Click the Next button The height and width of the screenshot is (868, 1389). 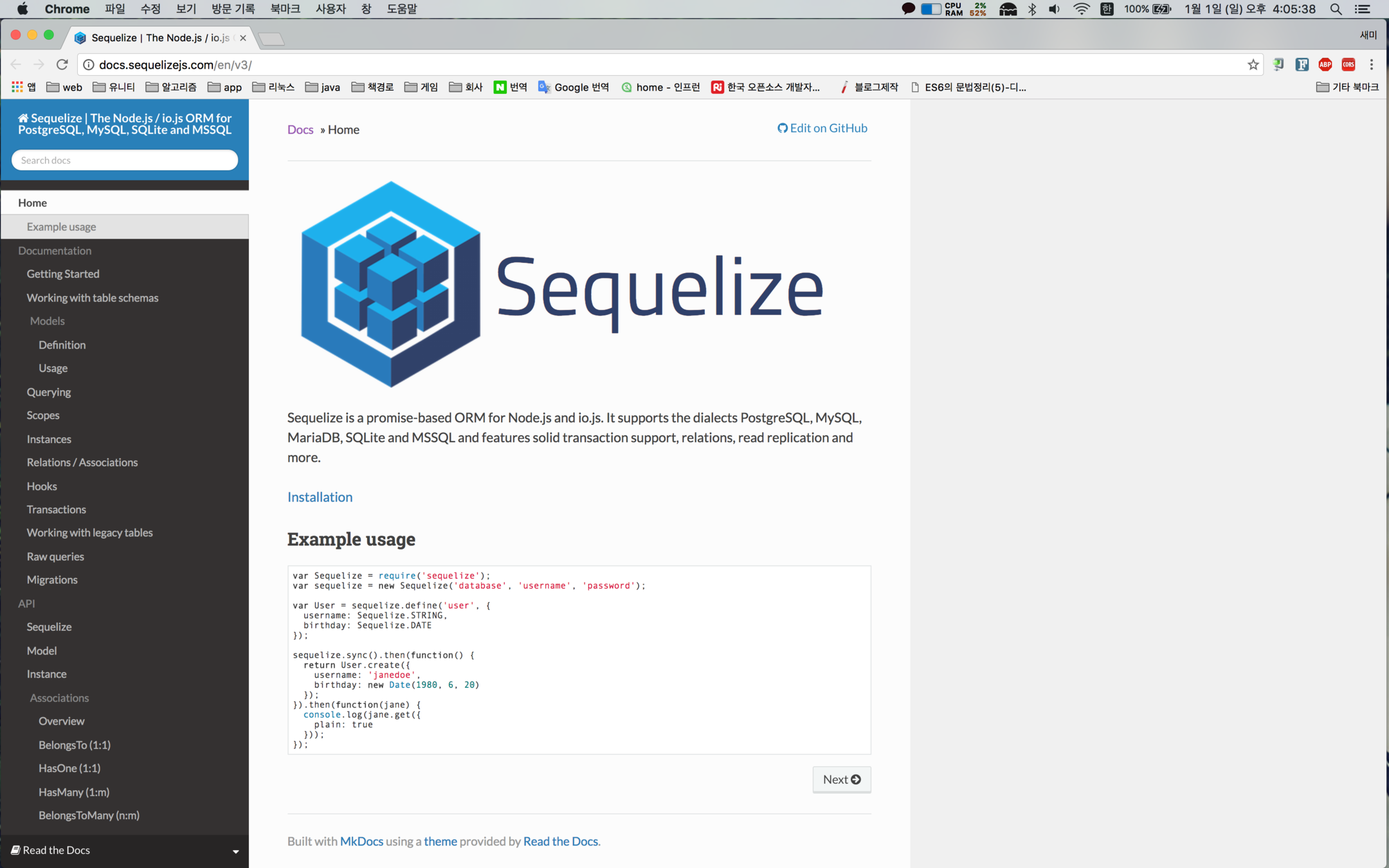coord(841,779)
